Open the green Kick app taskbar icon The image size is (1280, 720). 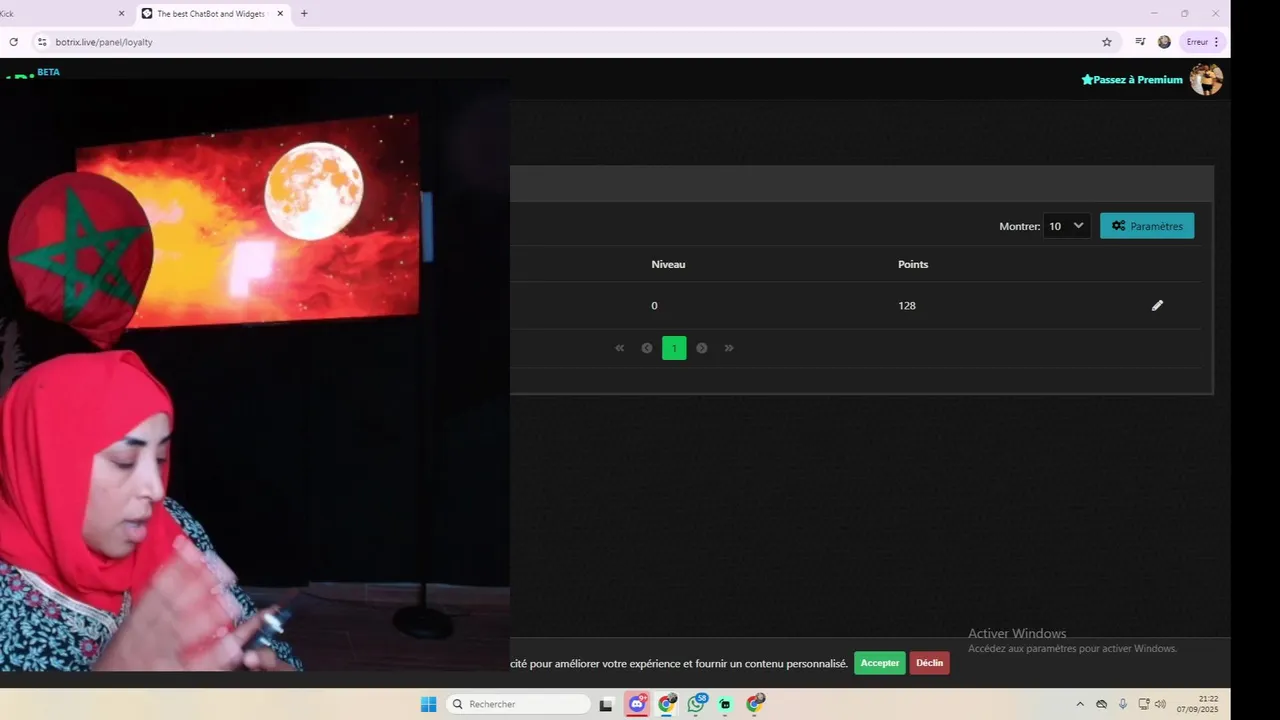pyautogui.click(x=726, y=704)
